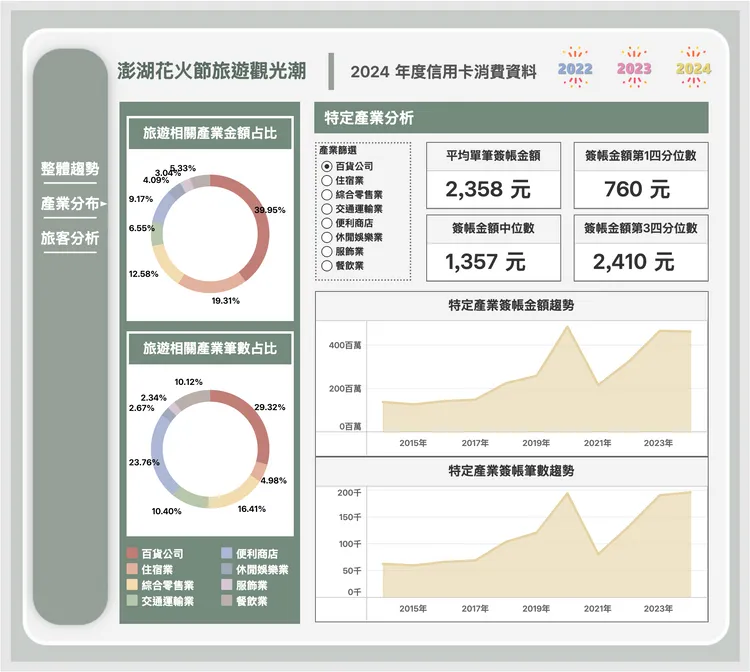The width and height of the screenshot is (750, 672).
Task: Click the 200千 axis label on count chart
Action: (x=349, y=493)
